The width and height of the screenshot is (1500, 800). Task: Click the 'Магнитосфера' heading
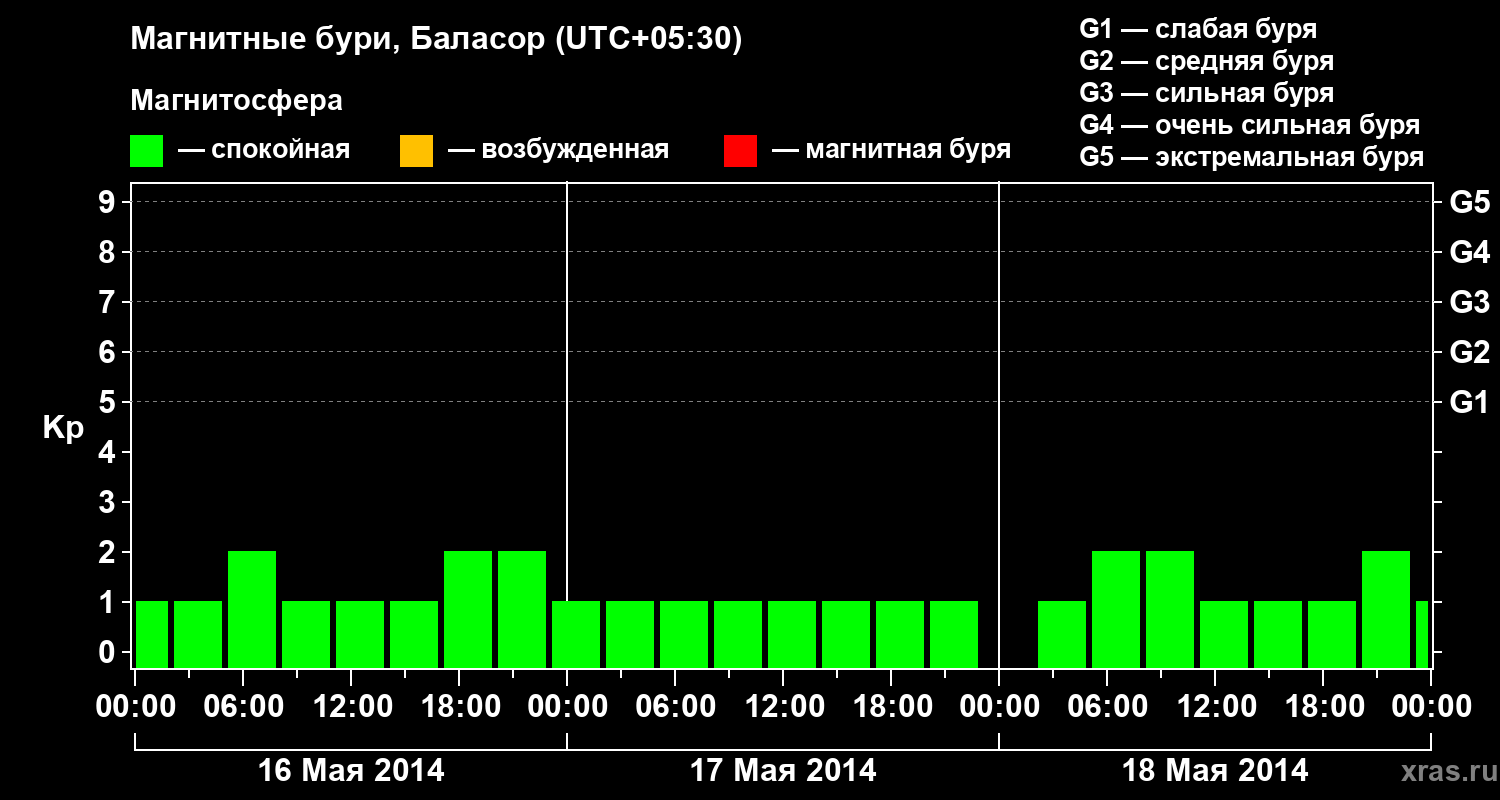[237, 101]
